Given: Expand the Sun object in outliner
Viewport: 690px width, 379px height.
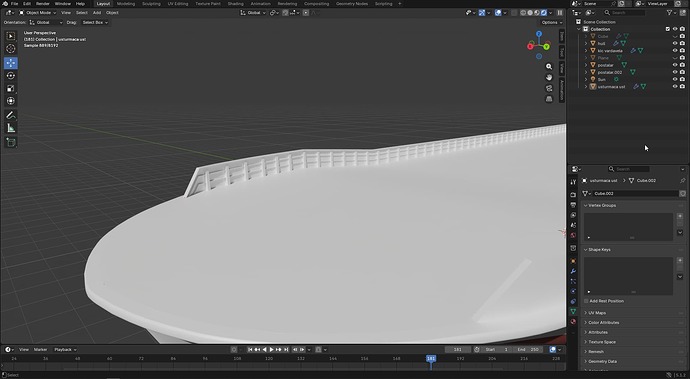Looking at the screenshot, I should click(x=586, y=80).
